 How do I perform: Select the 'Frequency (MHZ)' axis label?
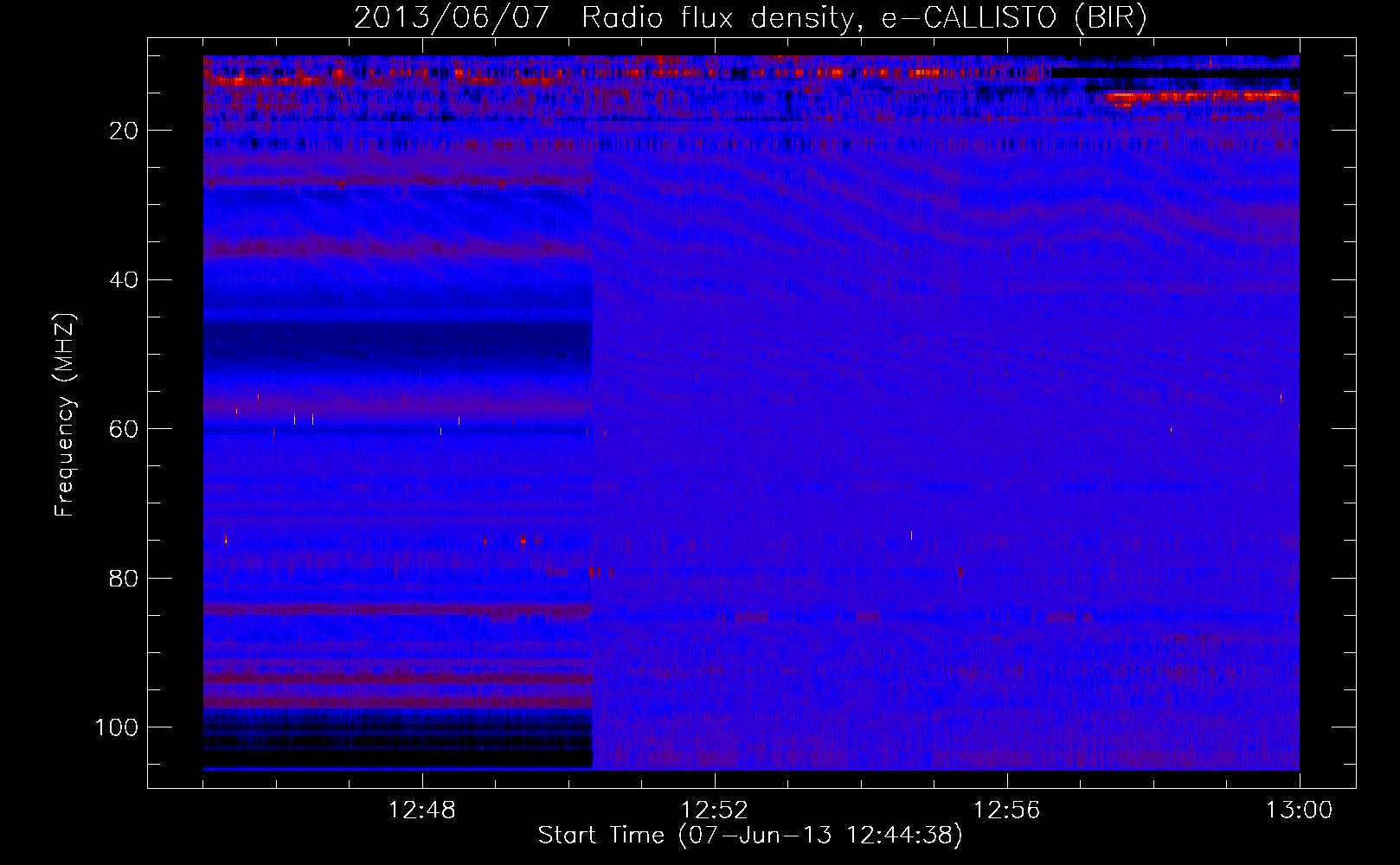point(65,415)
